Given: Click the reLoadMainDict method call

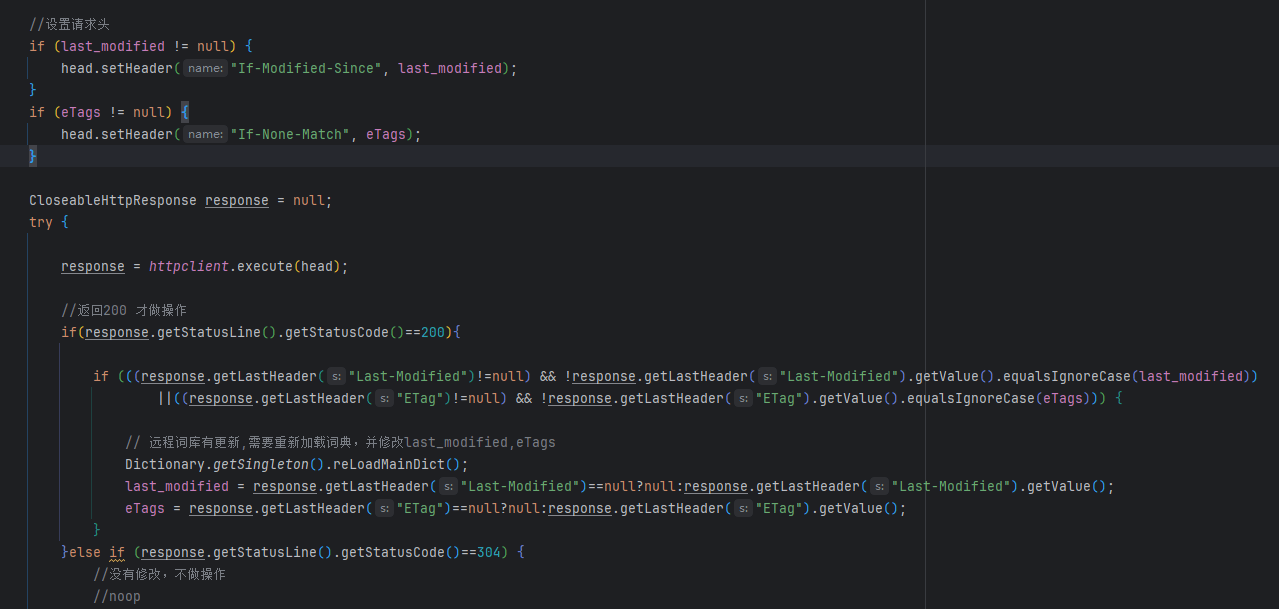Looking at the screenshot, I should point(393,465).
